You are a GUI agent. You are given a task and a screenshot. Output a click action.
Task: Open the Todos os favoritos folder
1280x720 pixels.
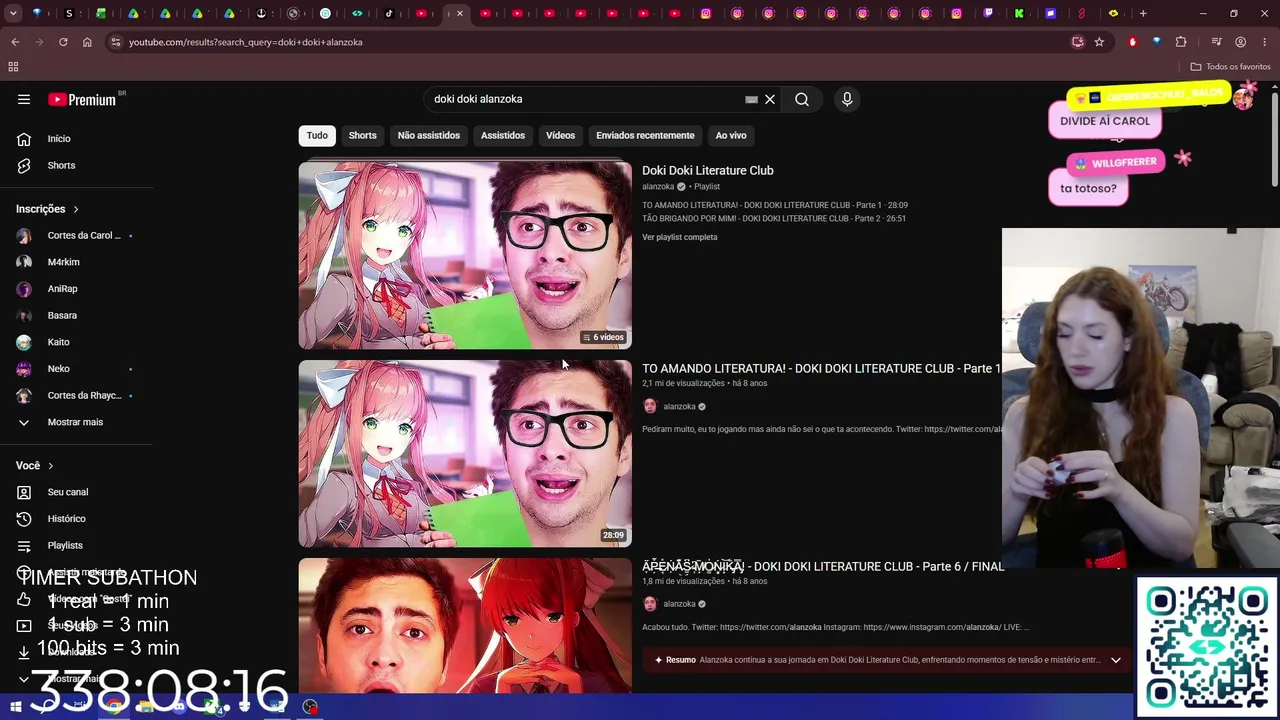1230,67
